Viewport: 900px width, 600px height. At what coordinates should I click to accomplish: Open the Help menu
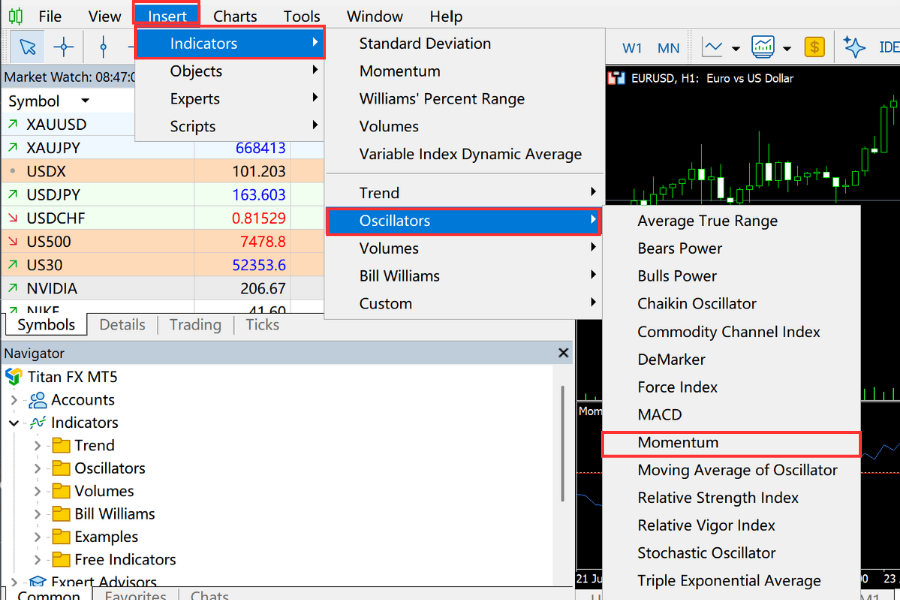pos(446,16)
